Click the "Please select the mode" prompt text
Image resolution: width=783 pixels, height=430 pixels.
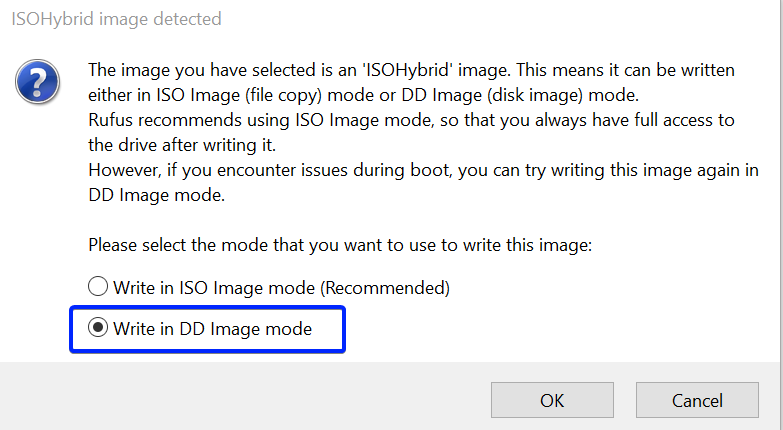point(340,244)
